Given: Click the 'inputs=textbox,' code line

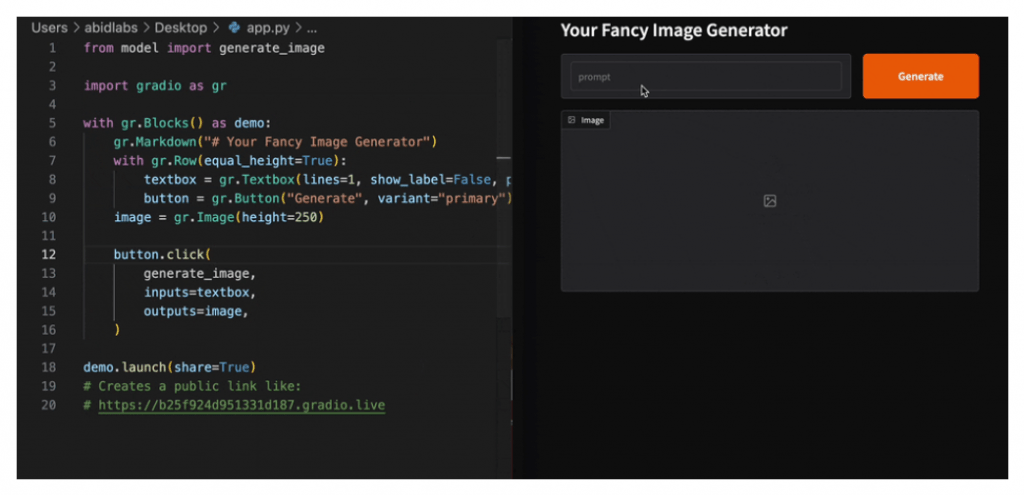Looking at the screenshot, I should pyautogui.click(x=200, y=292).
